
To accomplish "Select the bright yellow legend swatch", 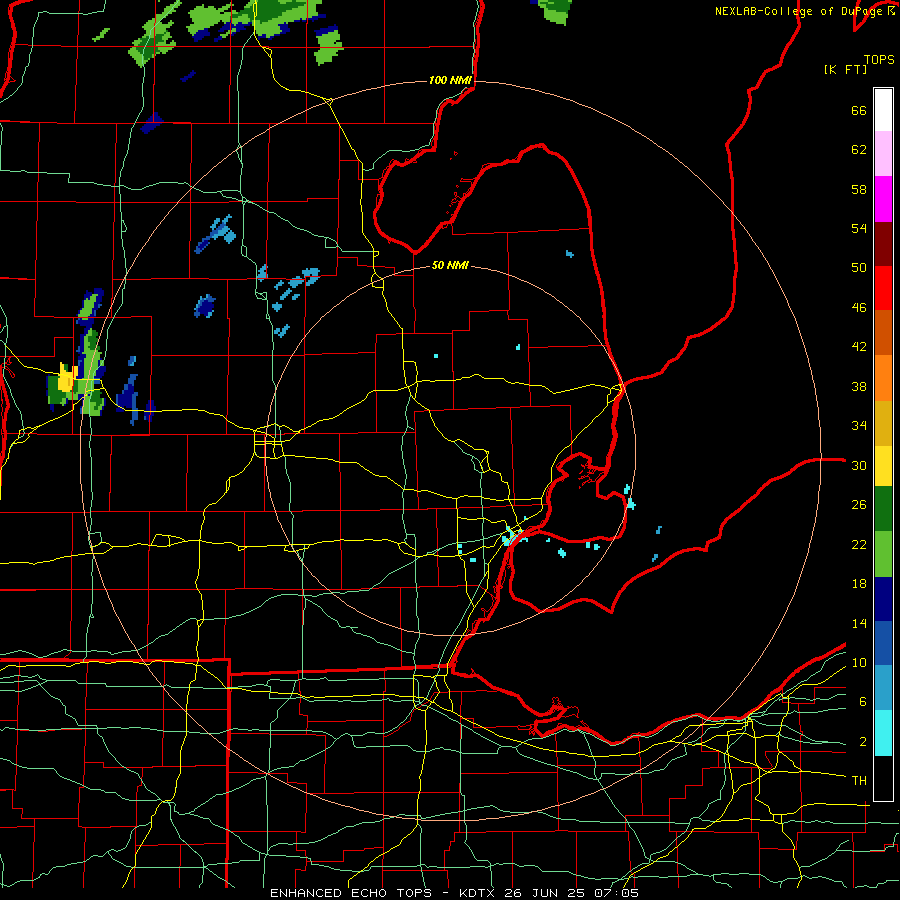I will tap(883, 466).
